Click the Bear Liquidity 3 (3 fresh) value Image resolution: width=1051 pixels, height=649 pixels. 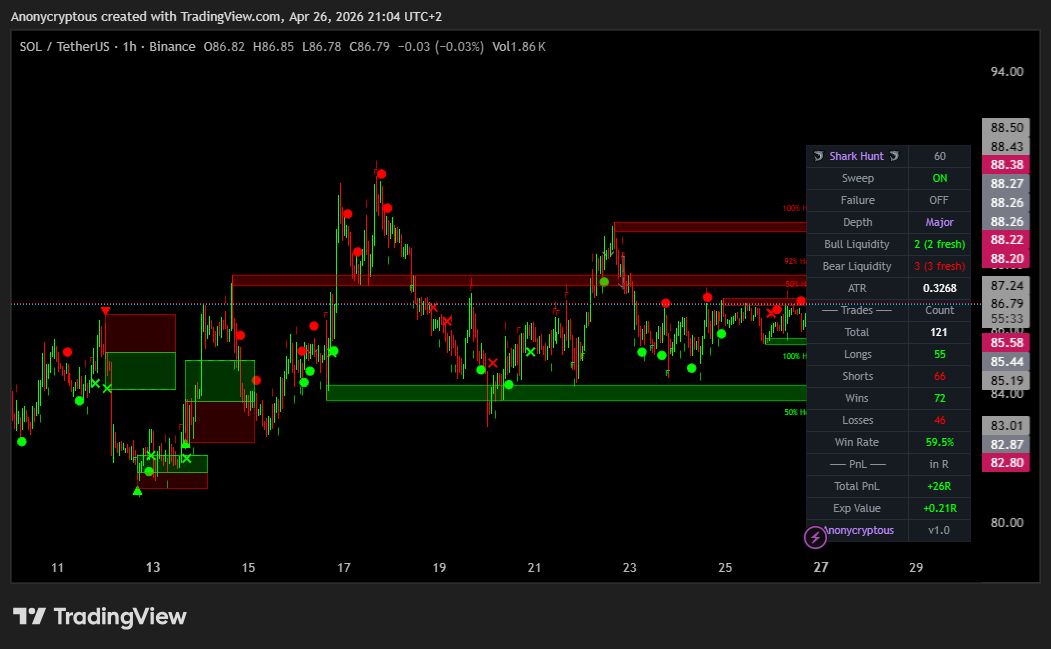940,266
